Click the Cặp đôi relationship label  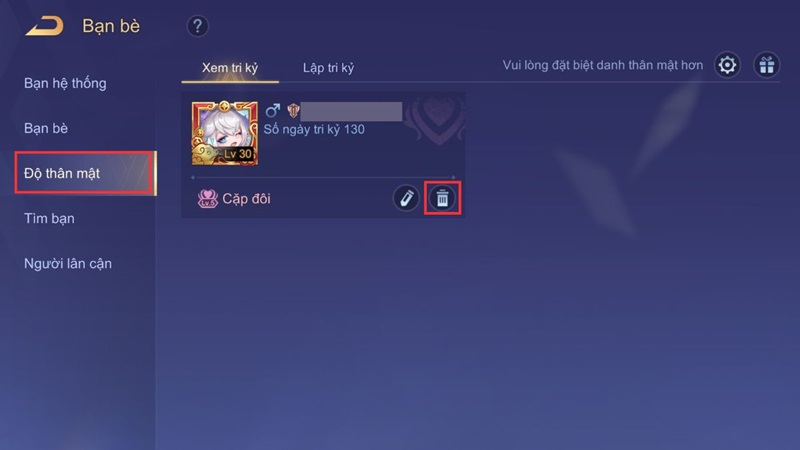(x=246, y=198)
